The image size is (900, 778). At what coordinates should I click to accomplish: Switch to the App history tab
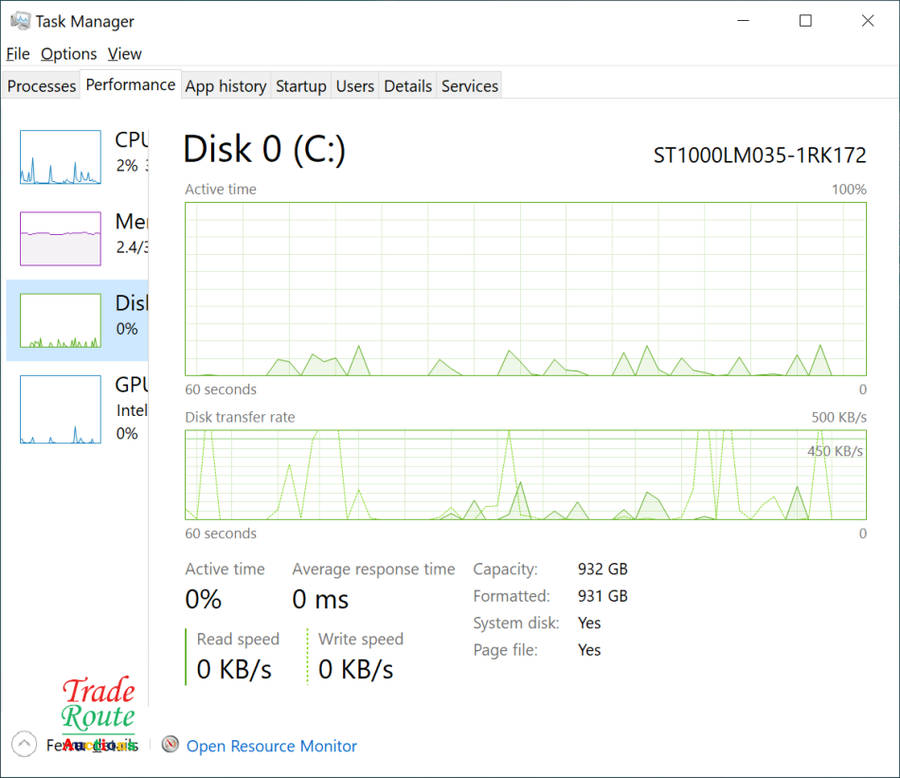click(225, 86)
